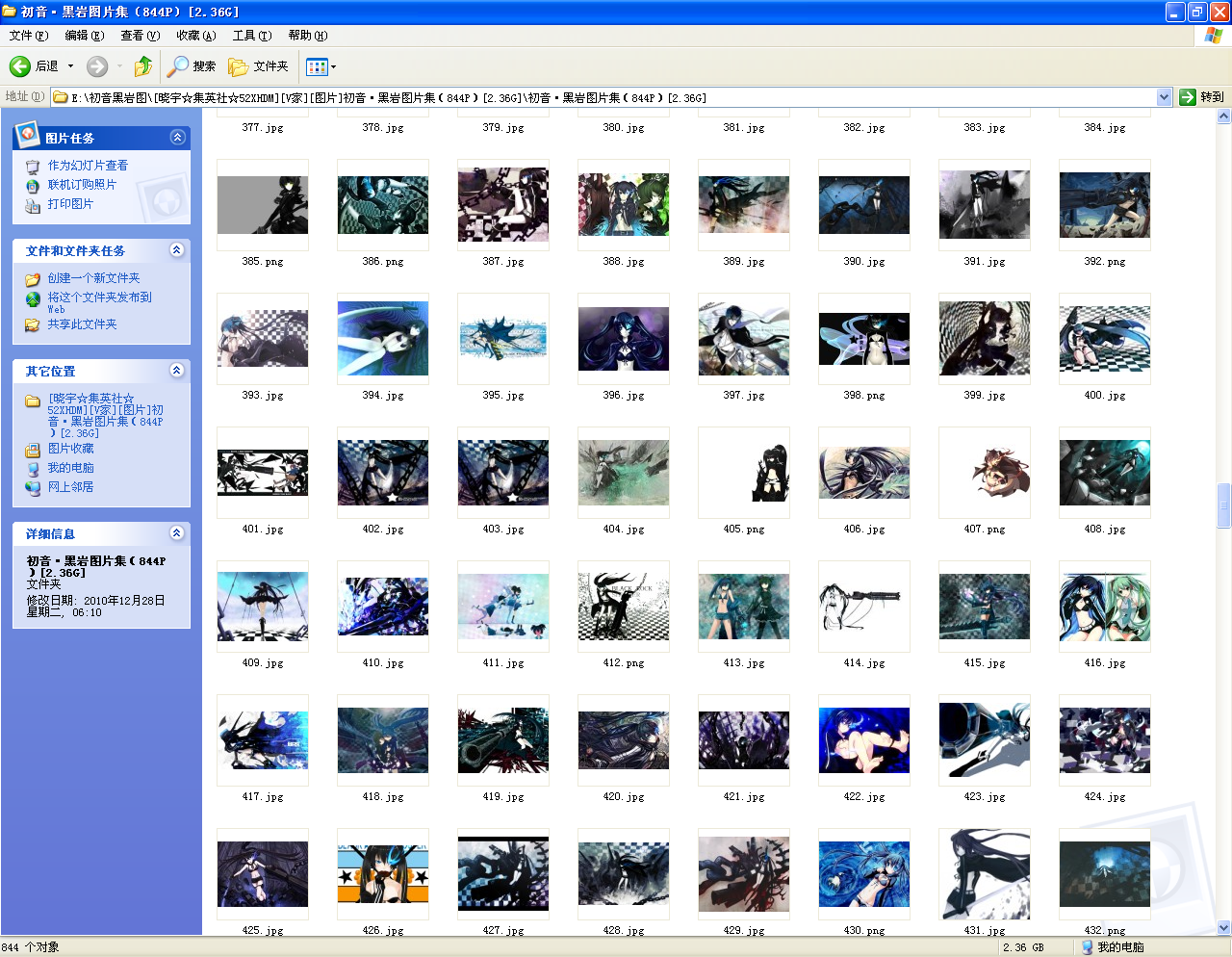
Task: Click the My Computer (我的电脑) sidebar icon
Action: point(33,468)
